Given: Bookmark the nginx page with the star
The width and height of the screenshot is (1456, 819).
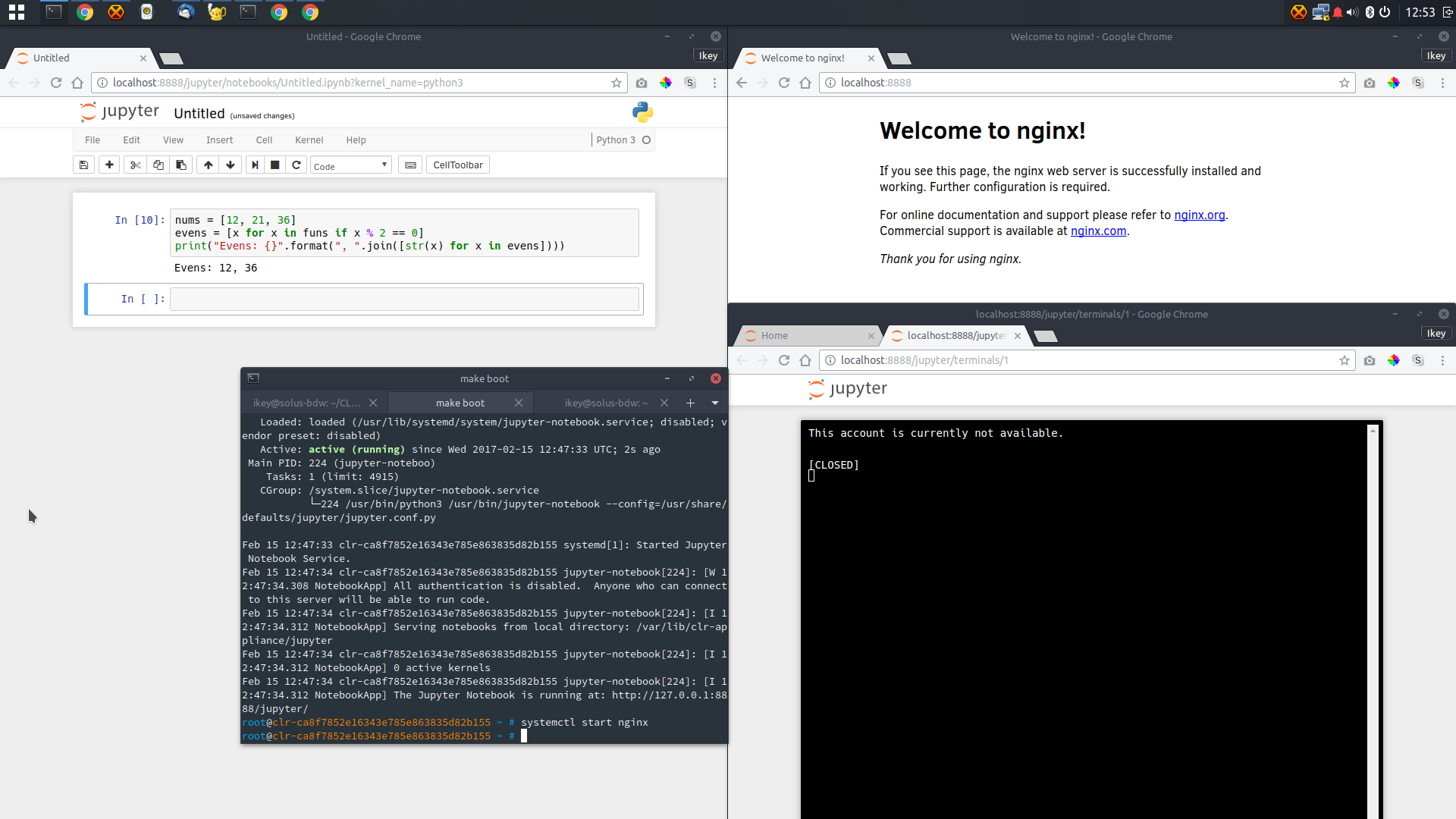Looking at the screenshot, I should 1345,83.
